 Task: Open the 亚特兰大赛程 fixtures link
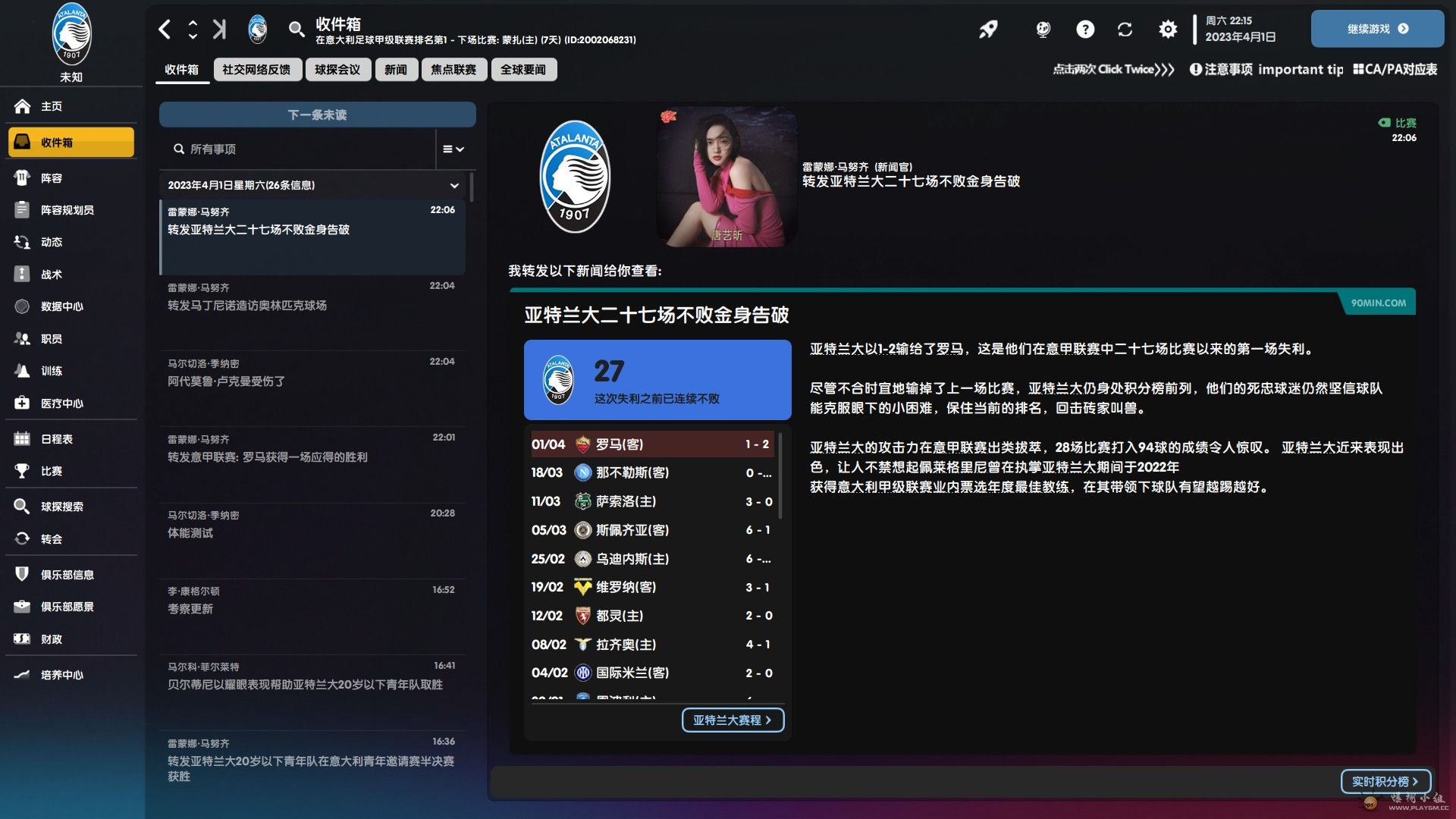pos(733,720)
